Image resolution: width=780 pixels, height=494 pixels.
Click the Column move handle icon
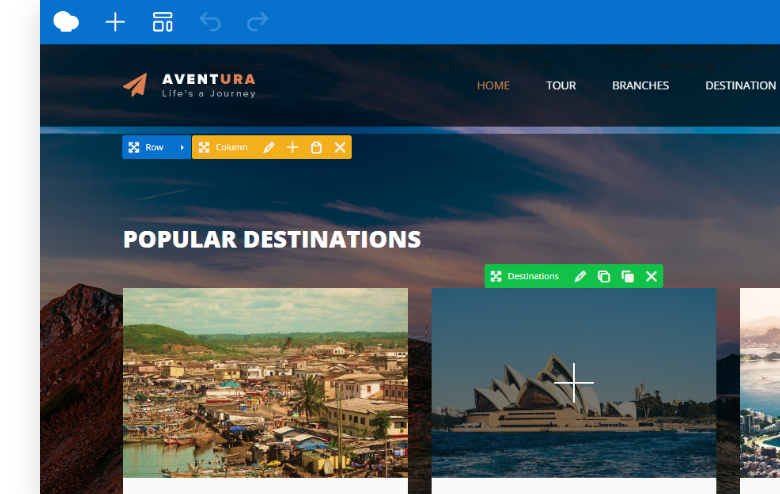tap(204, 147)
